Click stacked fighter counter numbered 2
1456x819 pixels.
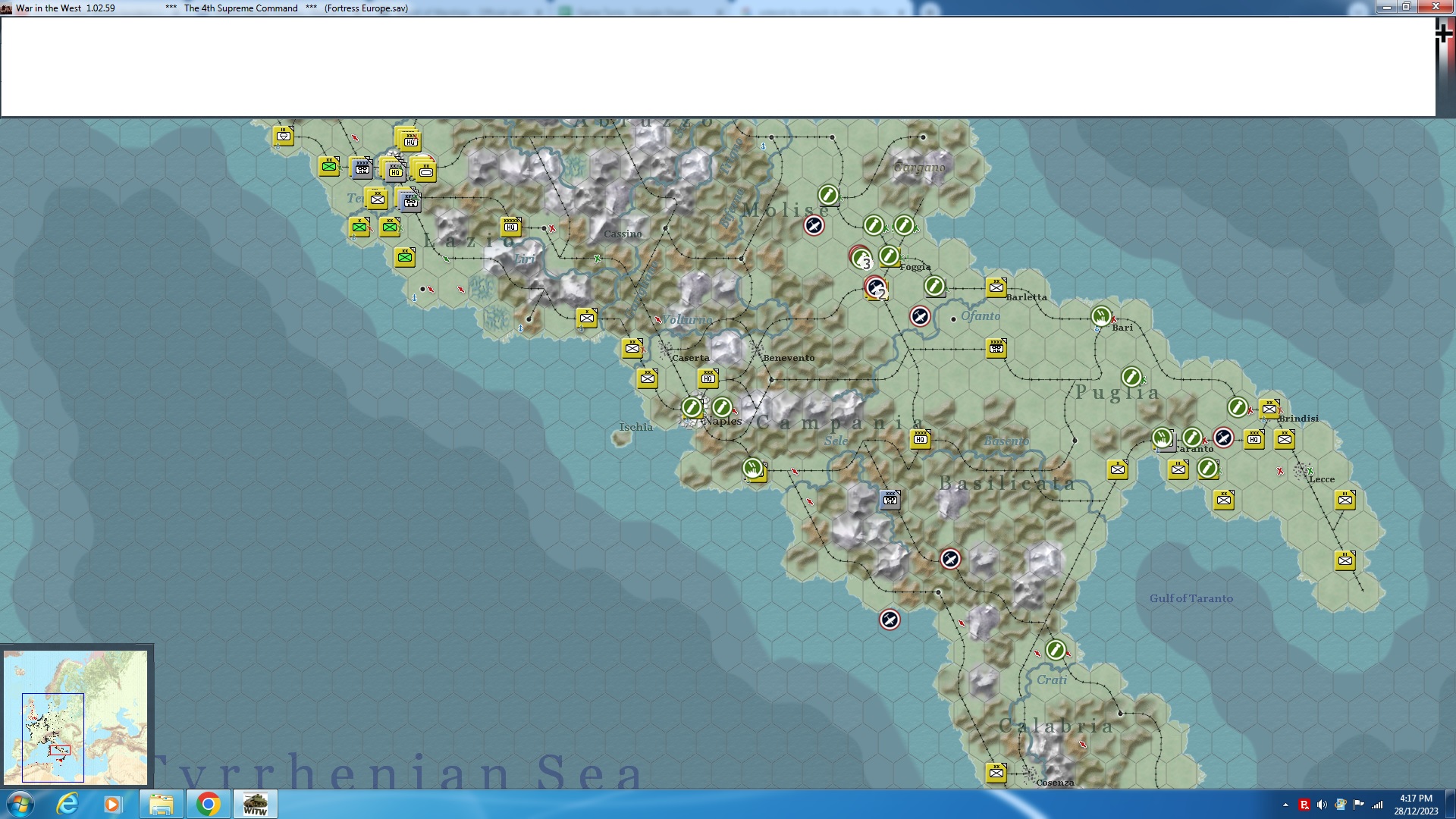[x=876, y=288]
